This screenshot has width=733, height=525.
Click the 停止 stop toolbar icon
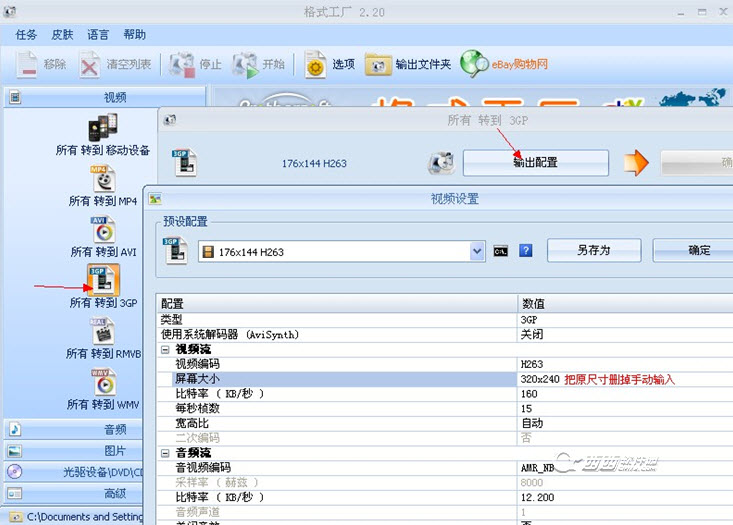tap(182, 65)
